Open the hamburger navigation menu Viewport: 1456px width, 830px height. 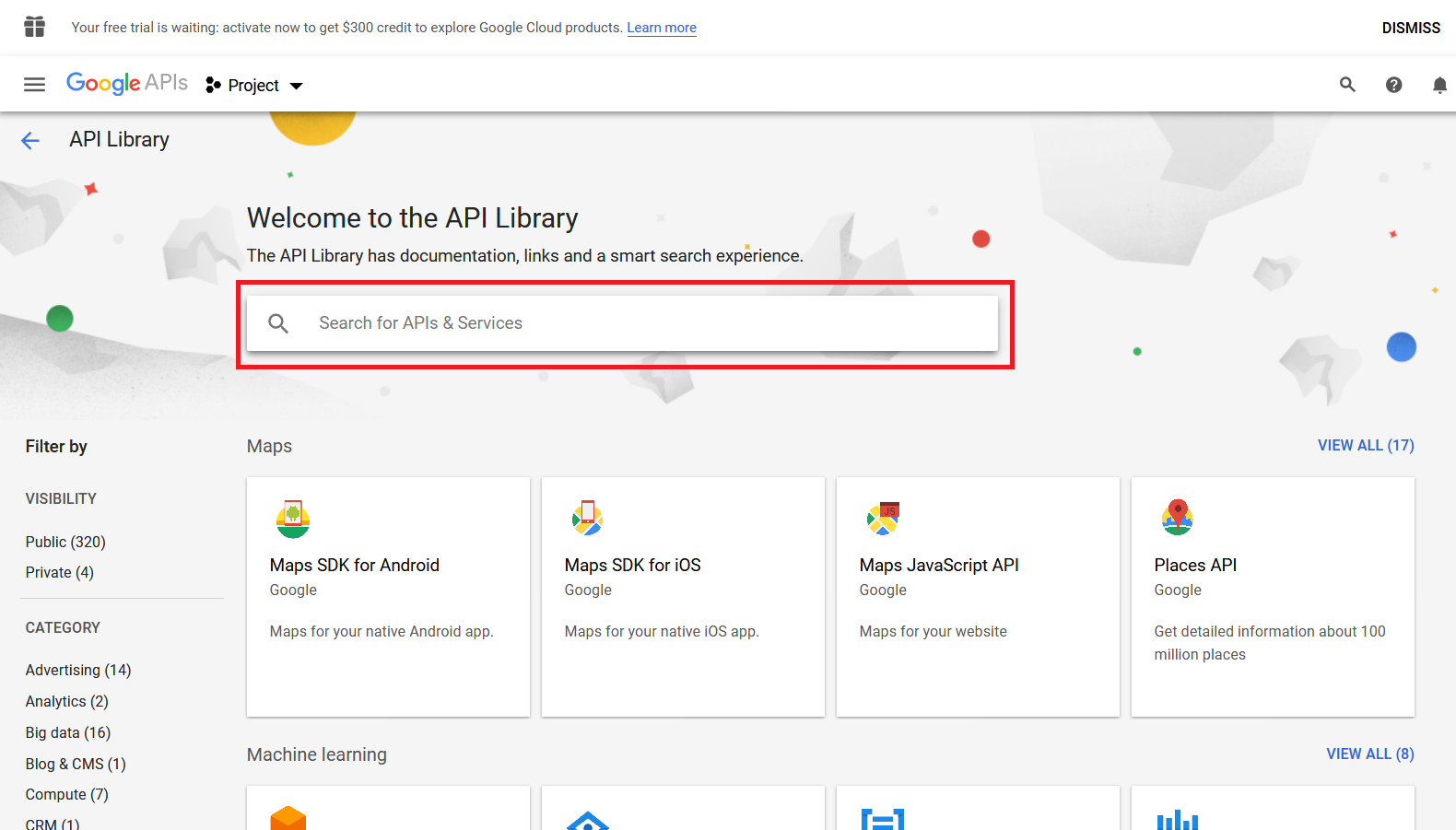click(x=34, y=85)
